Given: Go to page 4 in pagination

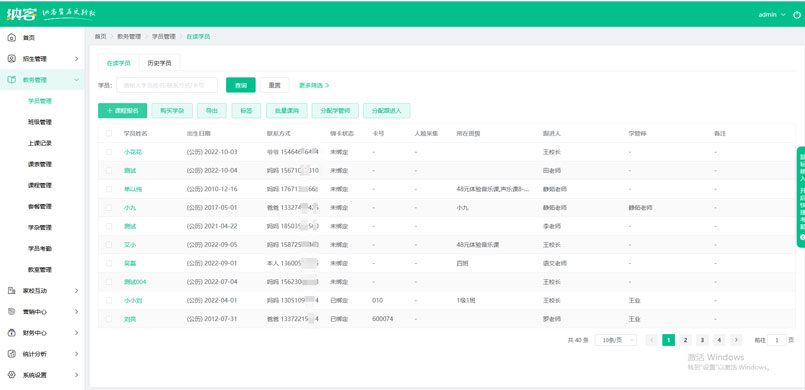Looking at the screenshot, I should tap(719, 340).
